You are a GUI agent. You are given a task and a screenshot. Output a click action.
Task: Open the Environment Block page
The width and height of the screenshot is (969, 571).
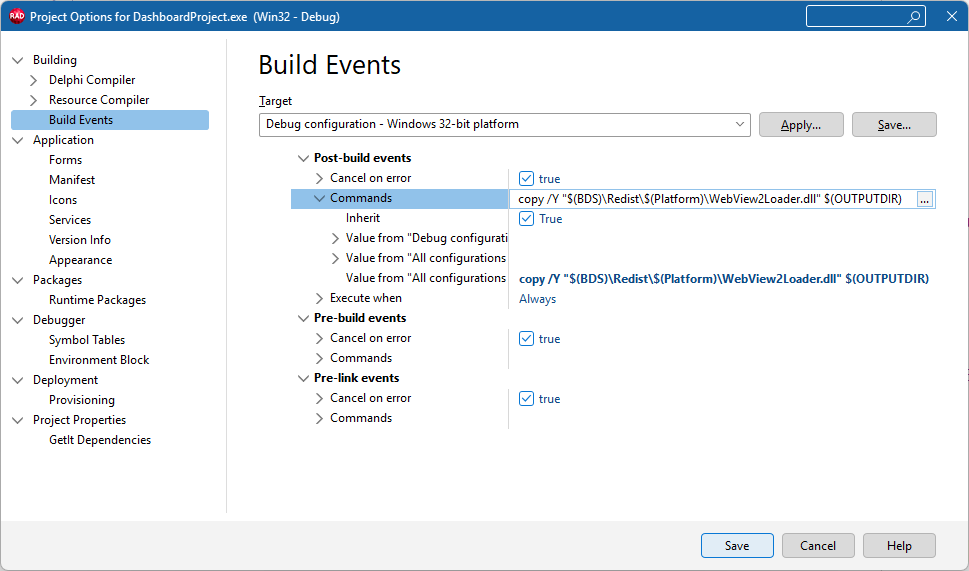click(99, 360)
